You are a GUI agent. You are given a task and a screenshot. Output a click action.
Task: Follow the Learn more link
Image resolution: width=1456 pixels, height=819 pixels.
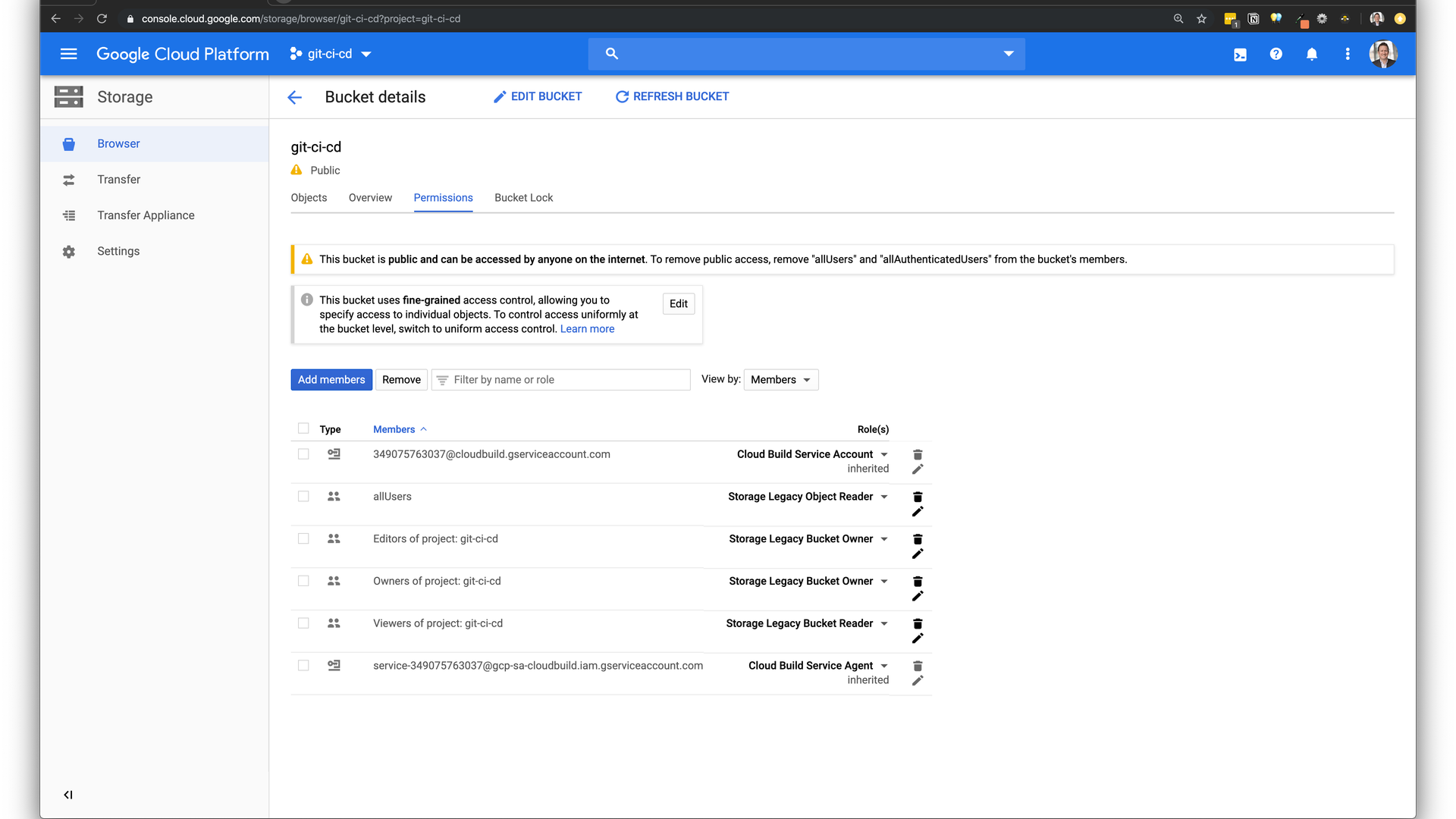tap(587, 329)
